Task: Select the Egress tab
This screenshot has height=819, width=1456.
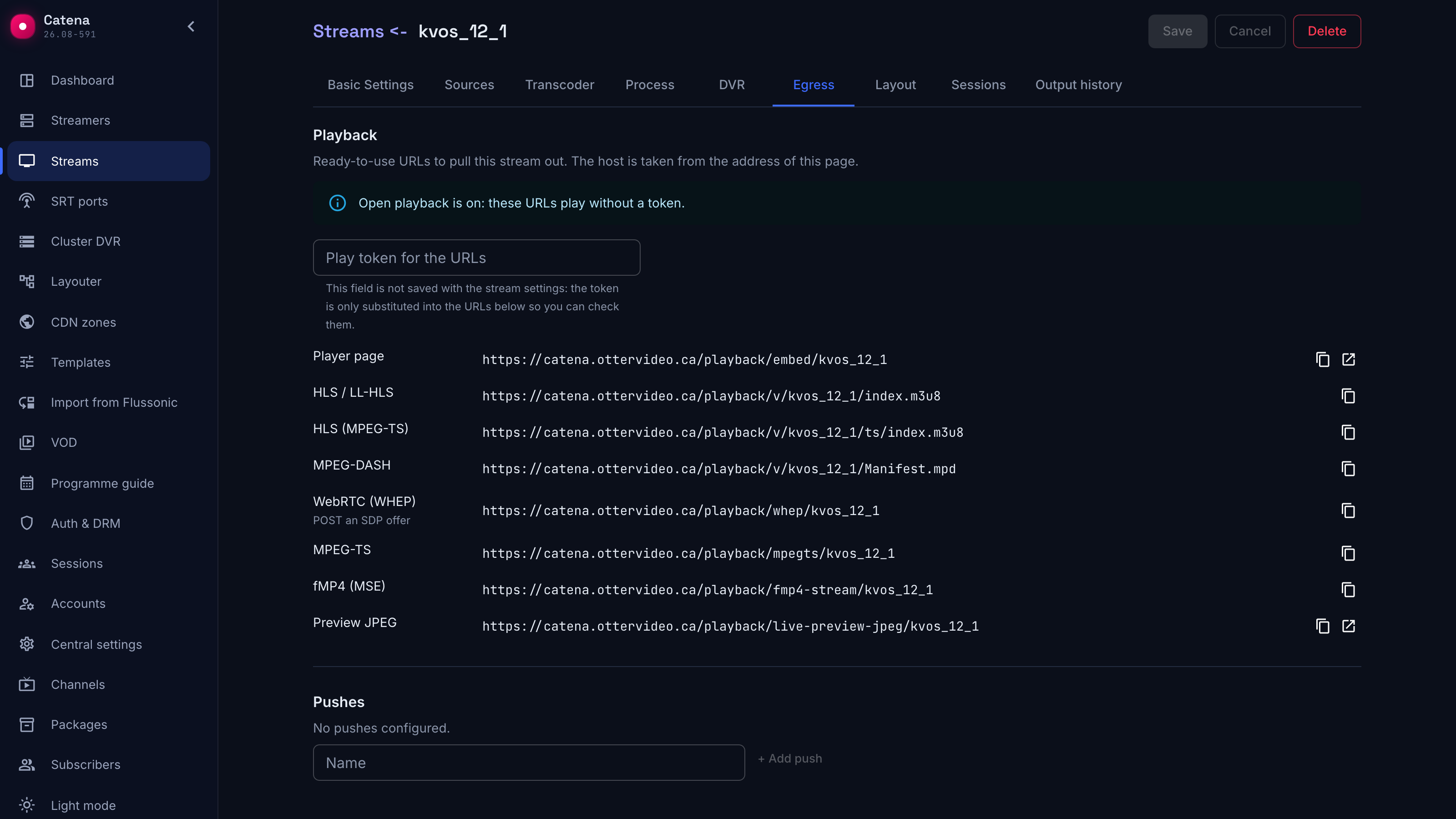Action: [x=814, y=85]
